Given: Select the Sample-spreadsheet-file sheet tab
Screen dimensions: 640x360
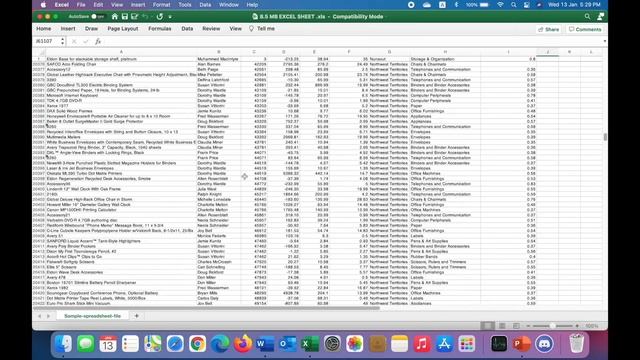Looking at the screenshot, I should click(92, 316).
